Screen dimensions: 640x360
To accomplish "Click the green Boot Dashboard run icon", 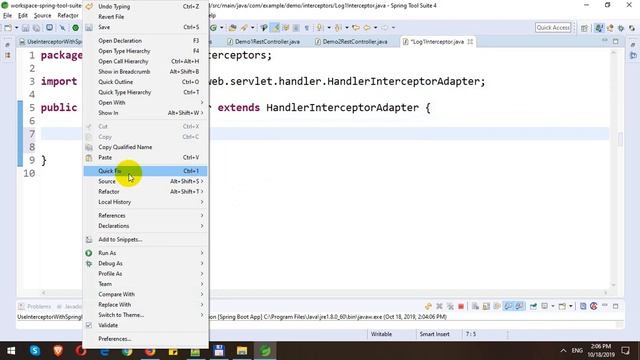I will coord(76,28).
